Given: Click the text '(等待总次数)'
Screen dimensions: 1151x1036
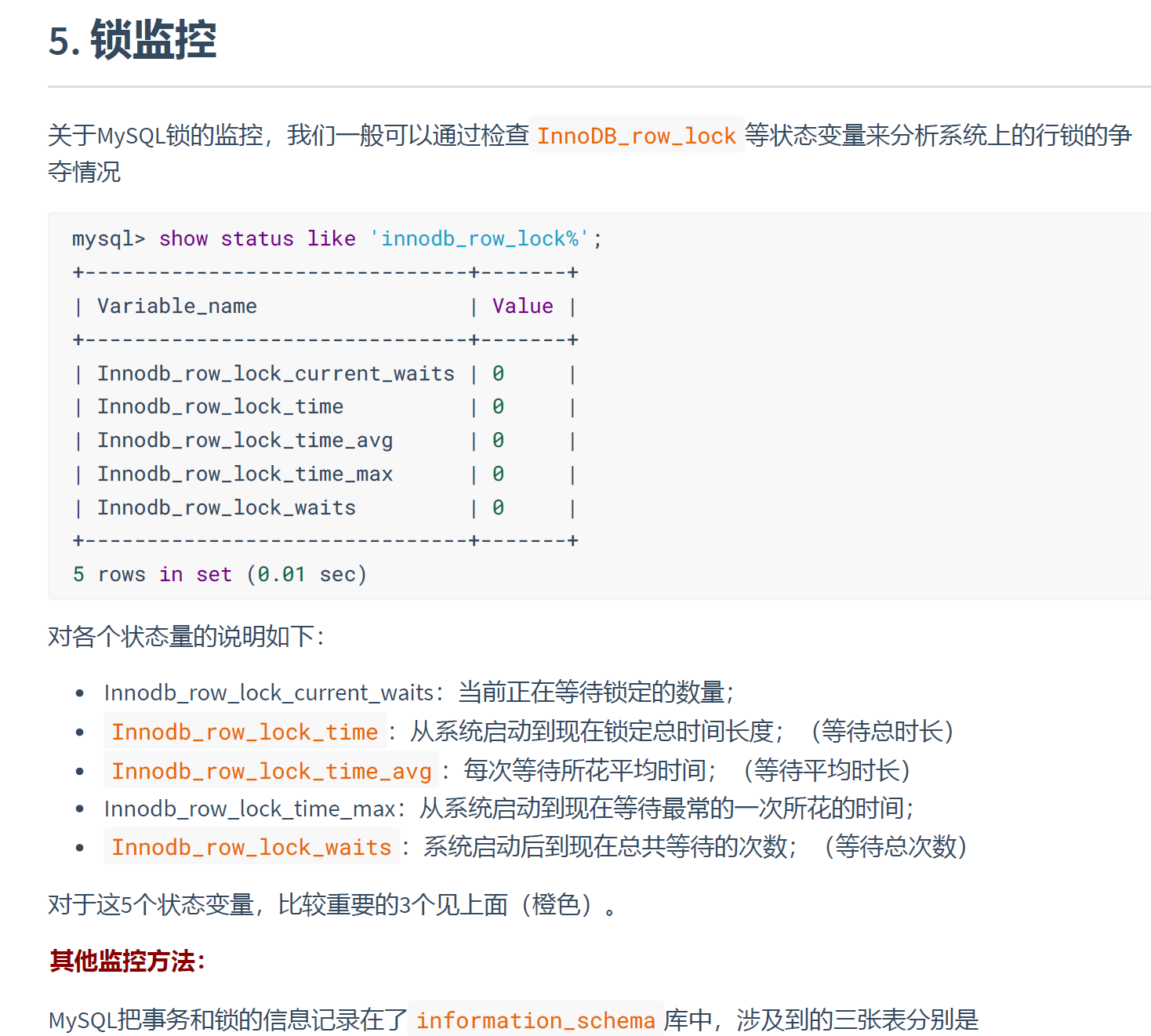Looking at the screenshot, I should pos(896,847).
